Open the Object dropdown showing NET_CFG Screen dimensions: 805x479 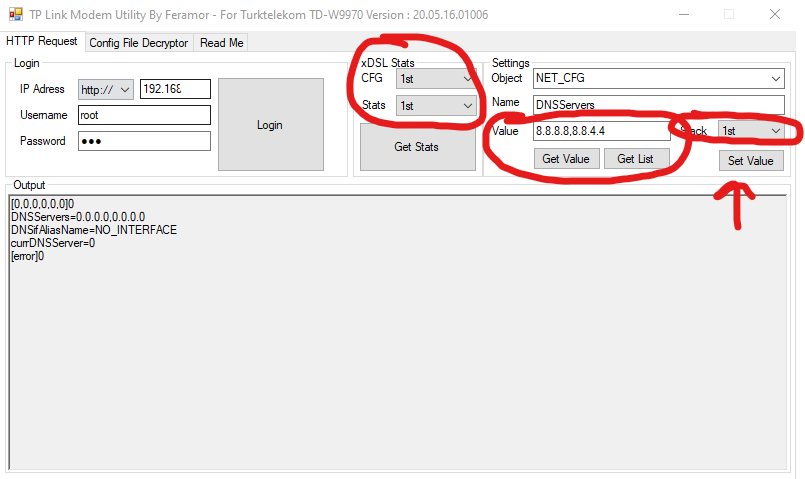(x=659, y=78)
